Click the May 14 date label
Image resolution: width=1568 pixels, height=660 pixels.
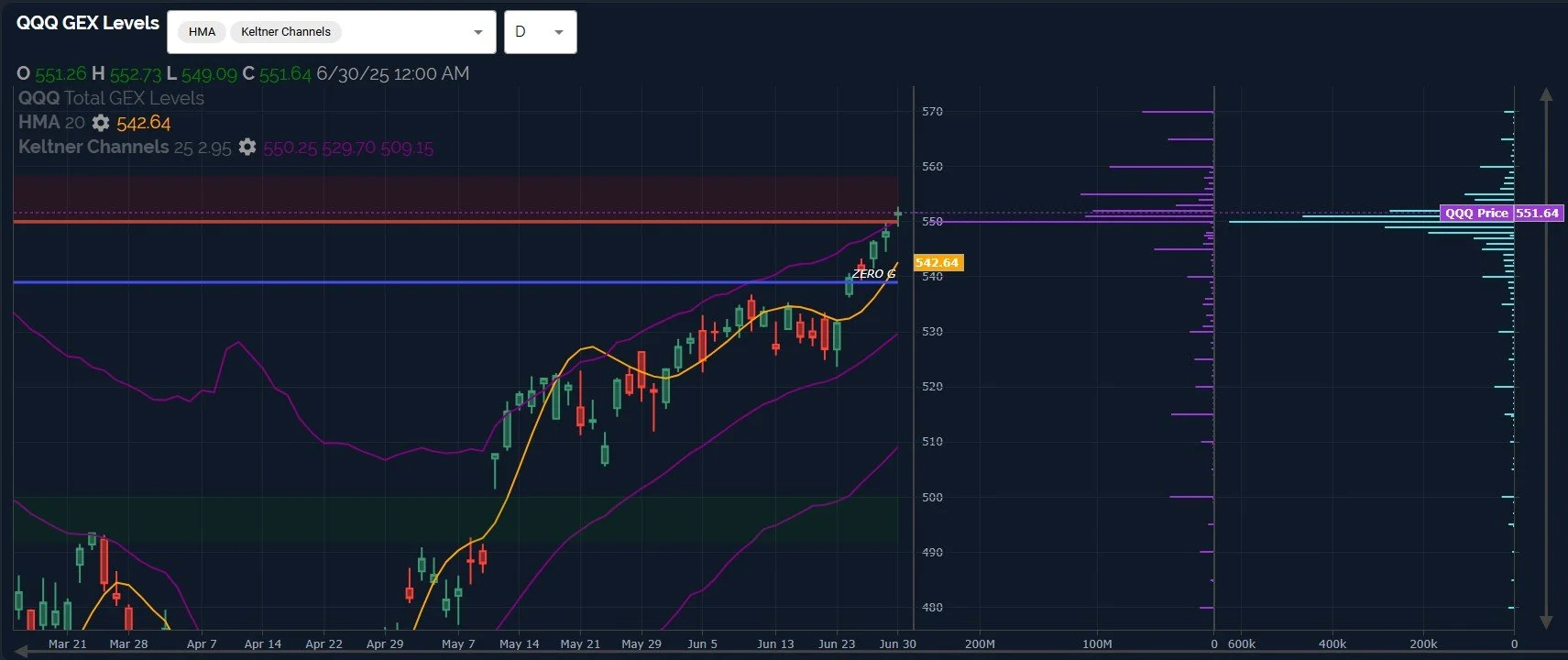pyautogui.click(x=520, y=644)
